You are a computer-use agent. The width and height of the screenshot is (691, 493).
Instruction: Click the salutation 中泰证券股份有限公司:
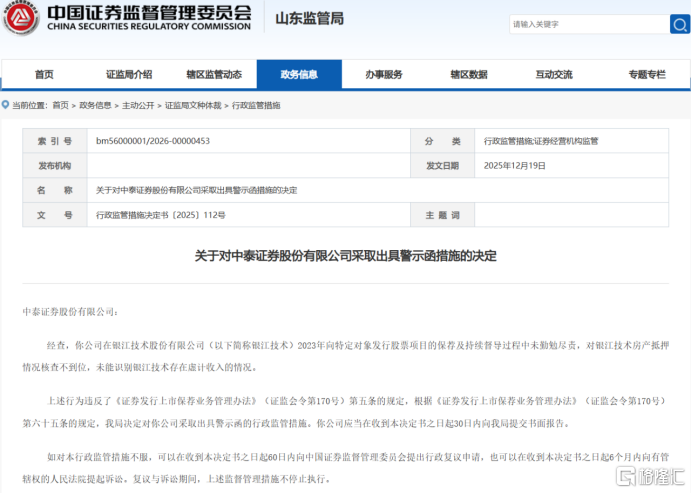[71, 312]
